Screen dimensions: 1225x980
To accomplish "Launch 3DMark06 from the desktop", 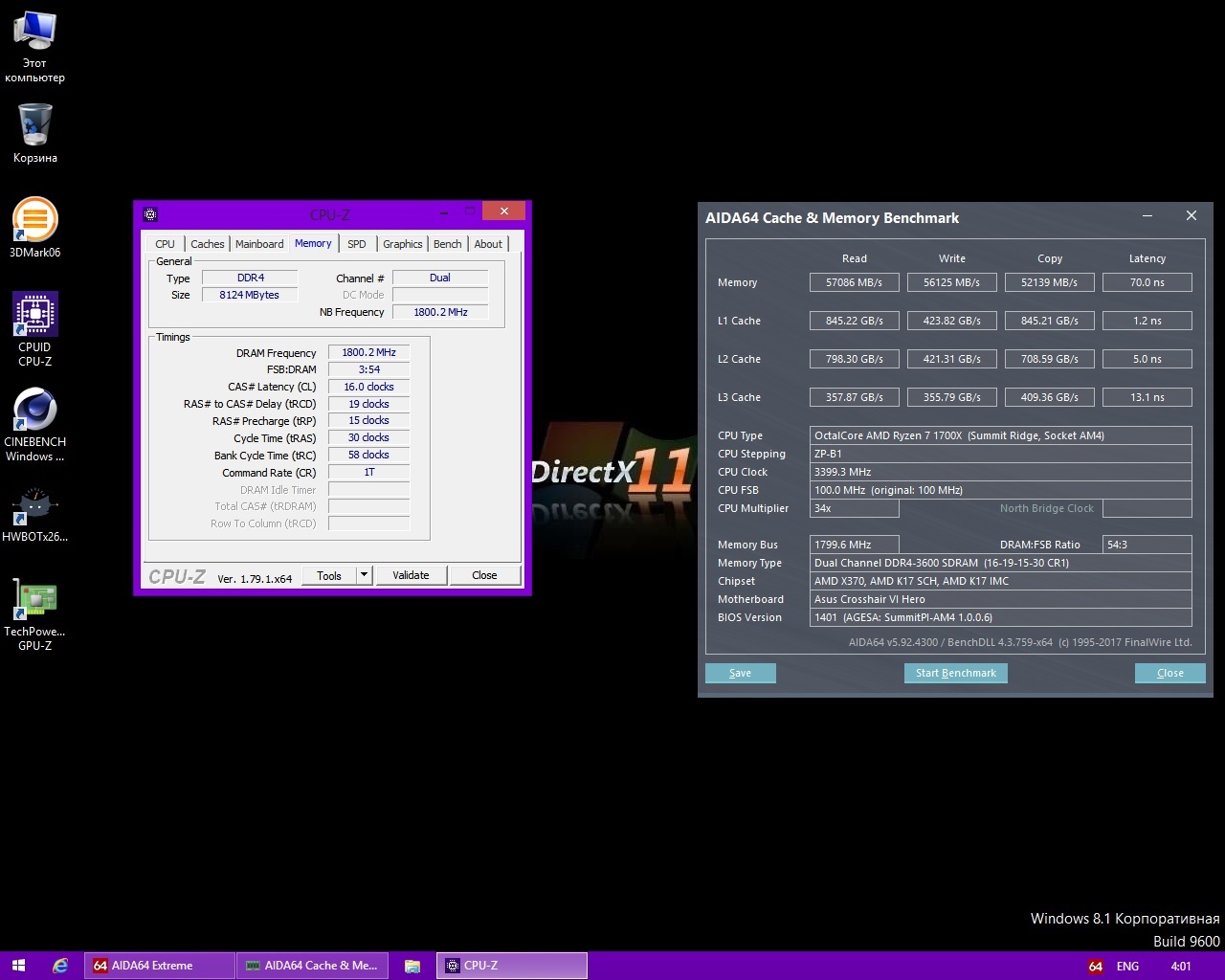I will pyautogui.click(x=34, y=228).
